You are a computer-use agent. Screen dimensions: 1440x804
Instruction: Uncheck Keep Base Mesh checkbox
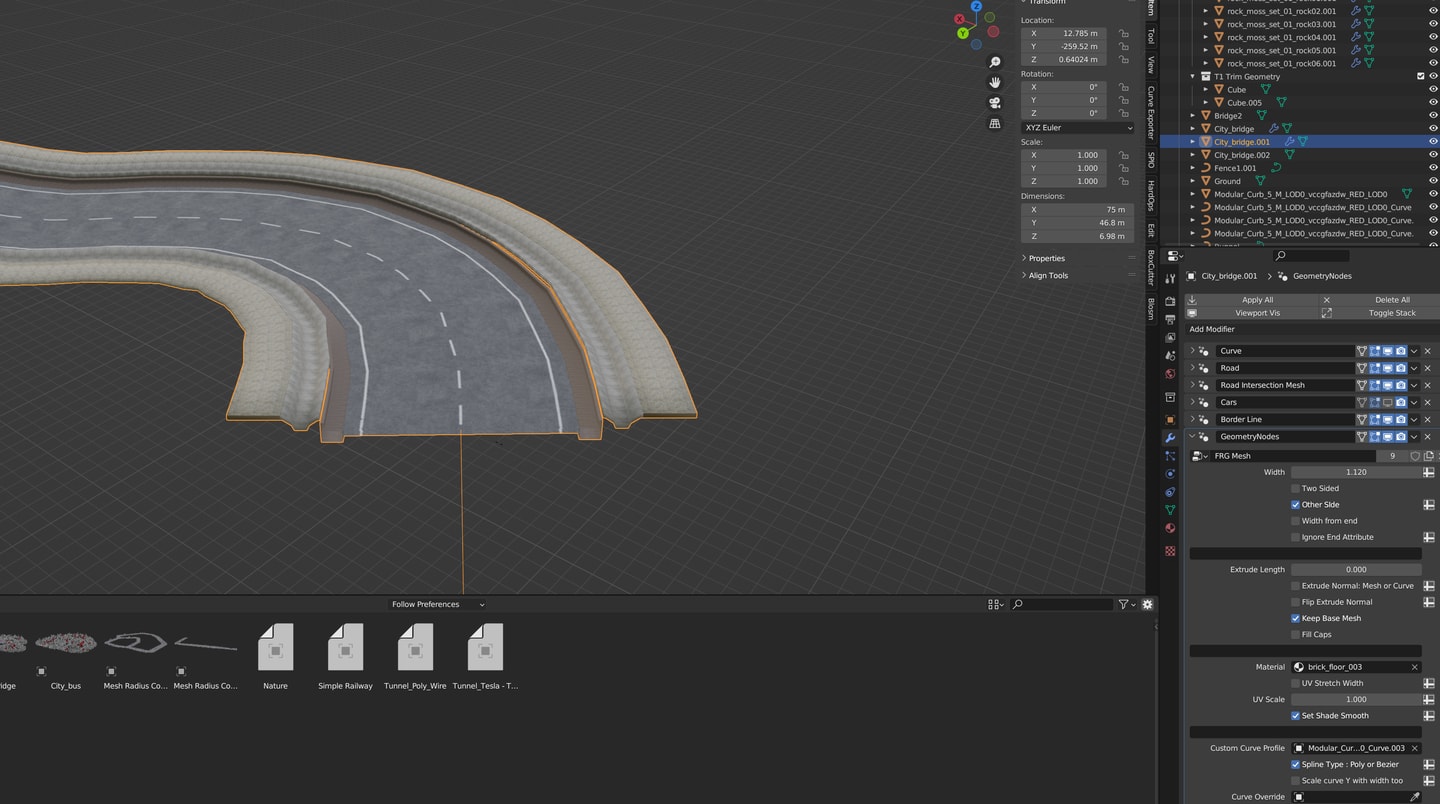[1295, 618]
